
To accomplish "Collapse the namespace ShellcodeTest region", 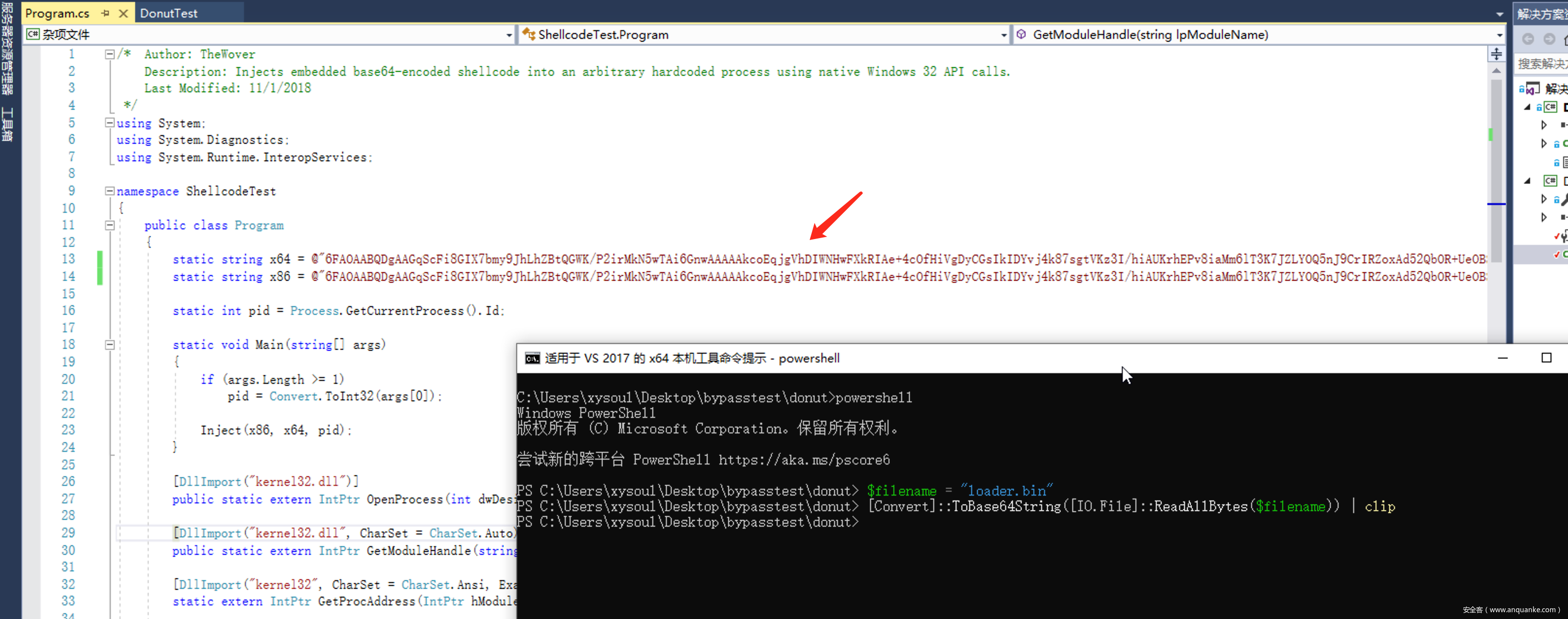I will click(x=109, y=191).
